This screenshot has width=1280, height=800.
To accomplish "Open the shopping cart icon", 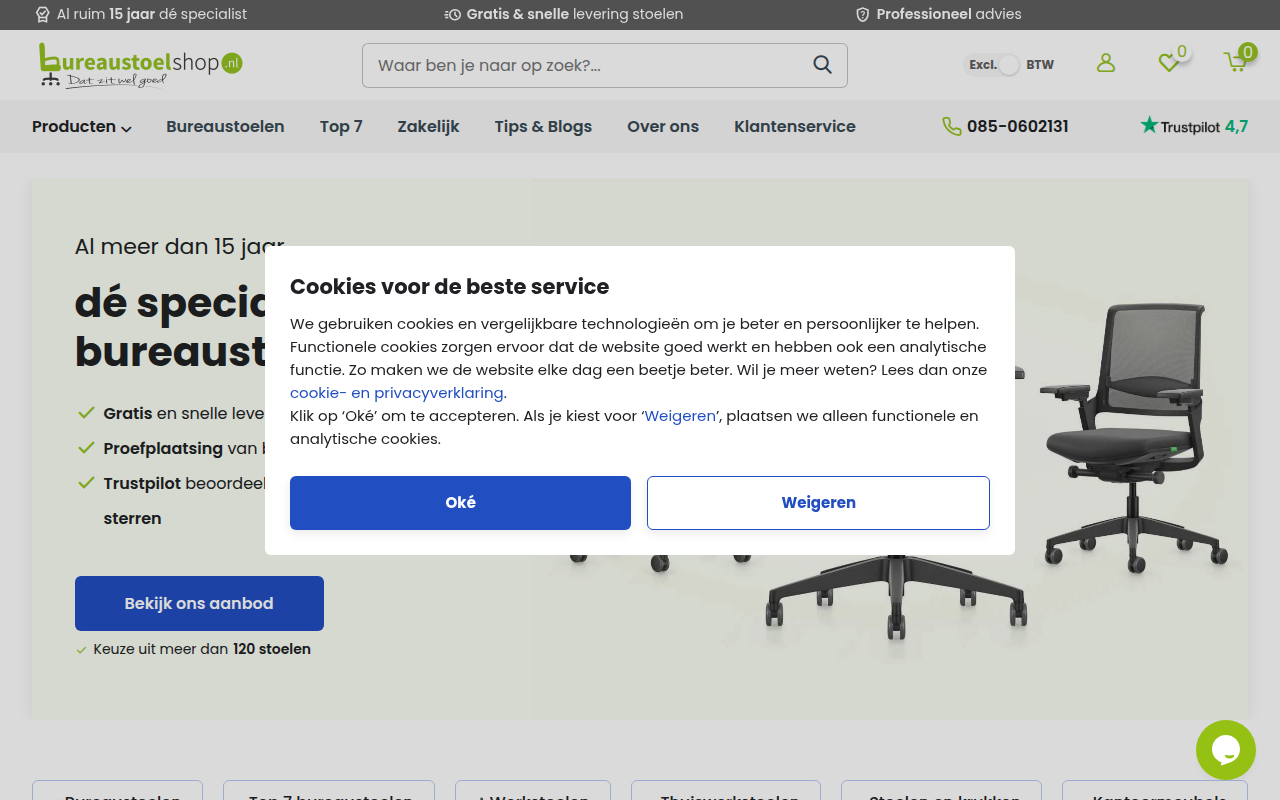I will 1236,62.
